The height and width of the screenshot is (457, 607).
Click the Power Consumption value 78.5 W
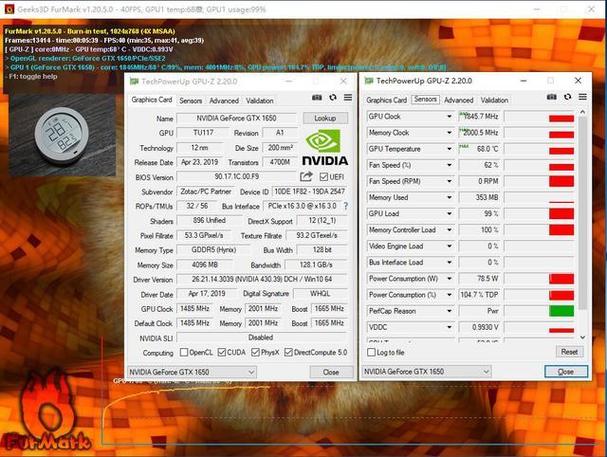click(x=479, y=279)
